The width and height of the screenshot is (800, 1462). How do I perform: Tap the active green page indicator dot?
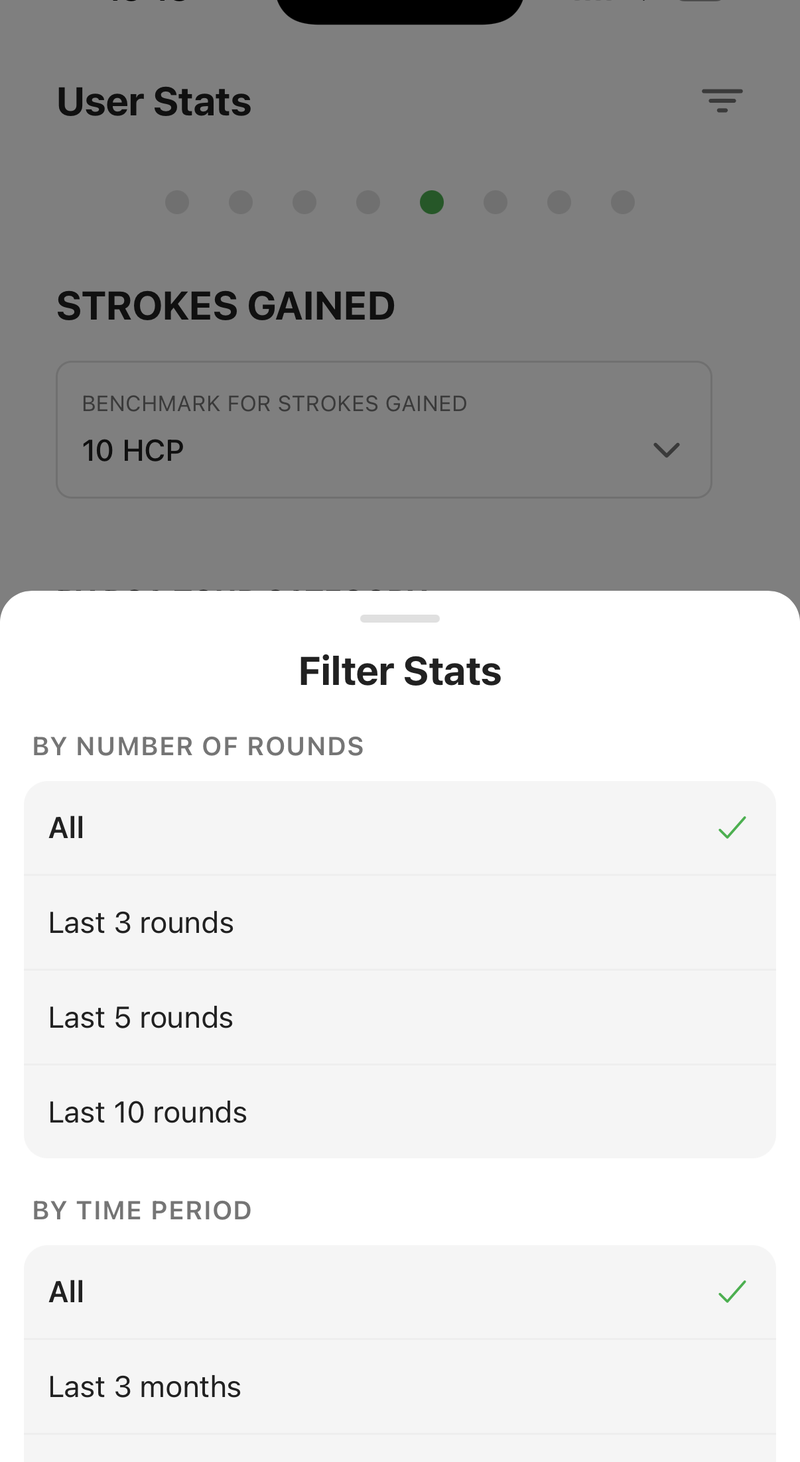432,202
